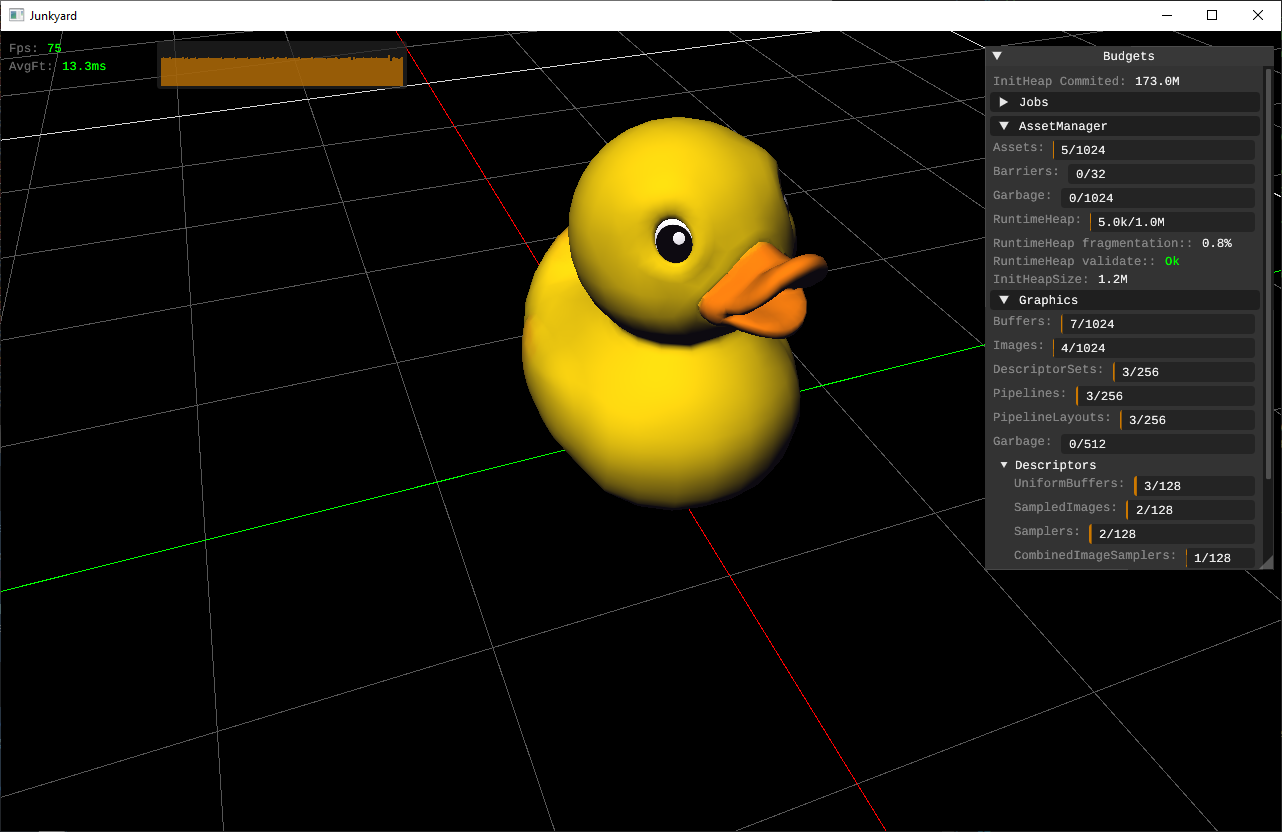Click the Assets: label

pos(1018,147)
